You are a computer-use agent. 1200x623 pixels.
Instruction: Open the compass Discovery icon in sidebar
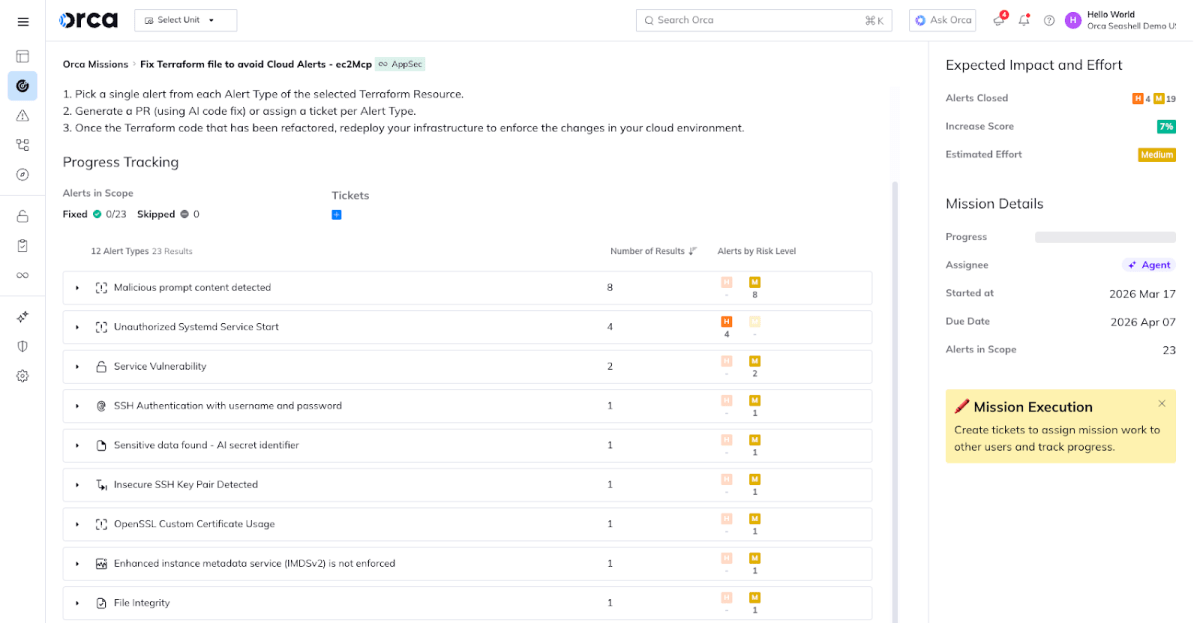pos(23,175)
